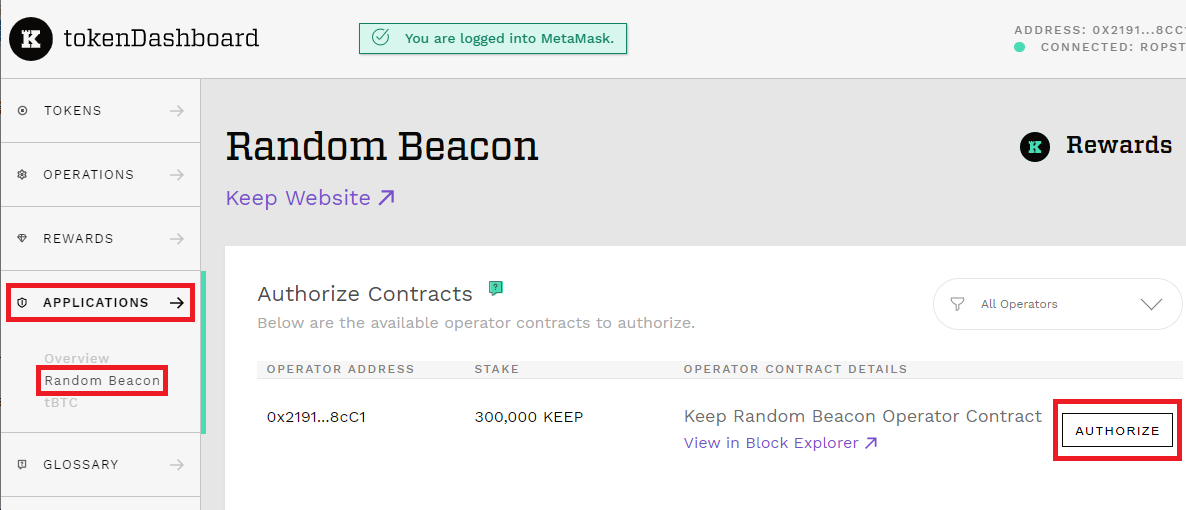Click the Keep logo in header
1186x510 pixels.
[x=31, y=39]
